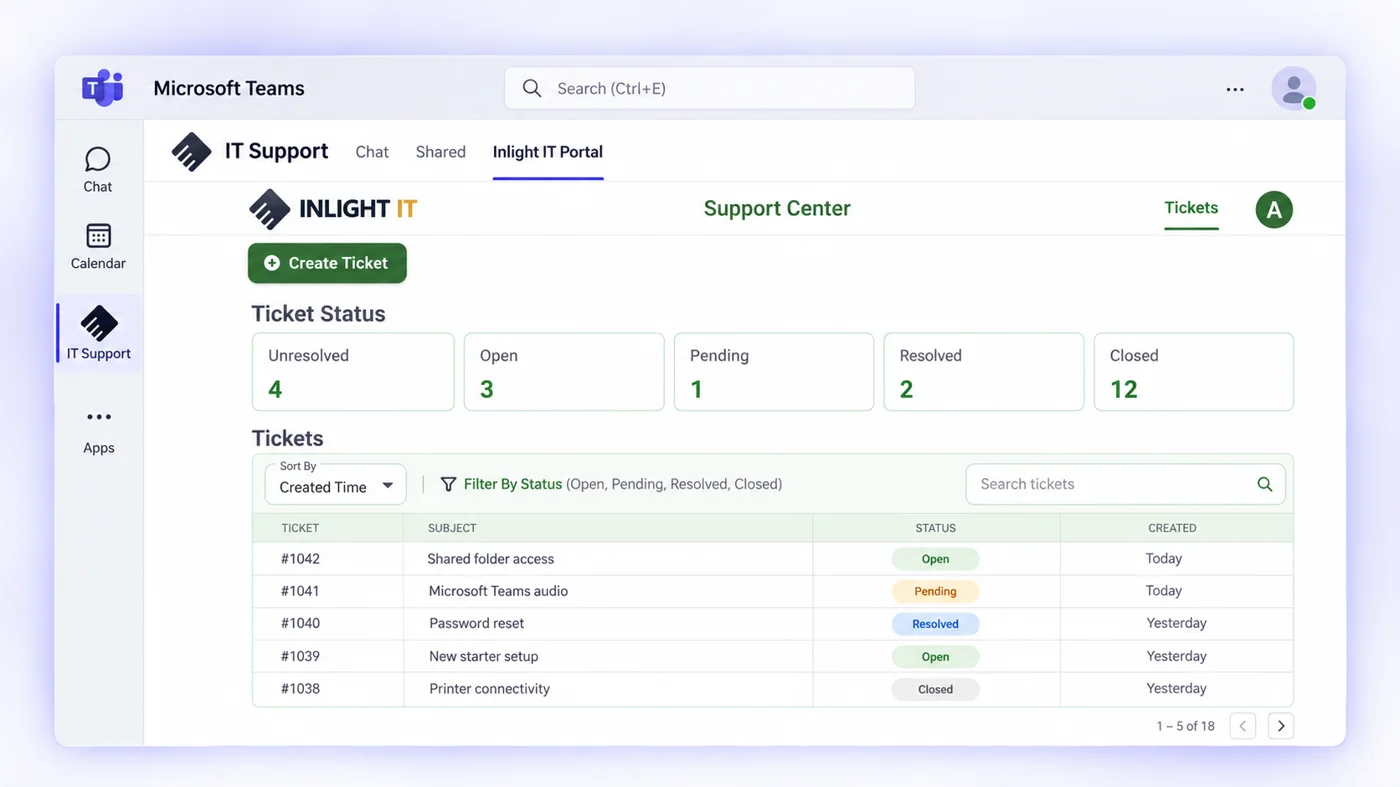Click the Open status card

564,372
